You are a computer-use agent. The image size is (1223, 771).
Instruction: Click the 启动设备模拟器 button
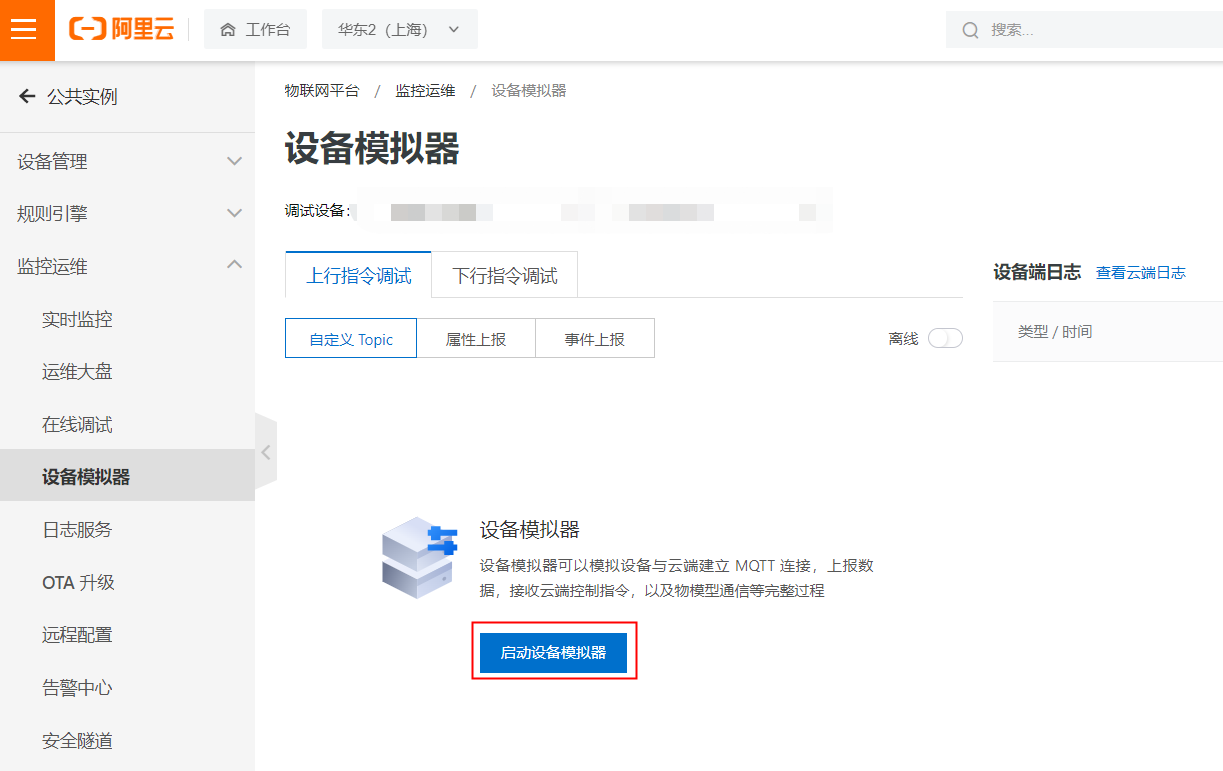(554, 652)
